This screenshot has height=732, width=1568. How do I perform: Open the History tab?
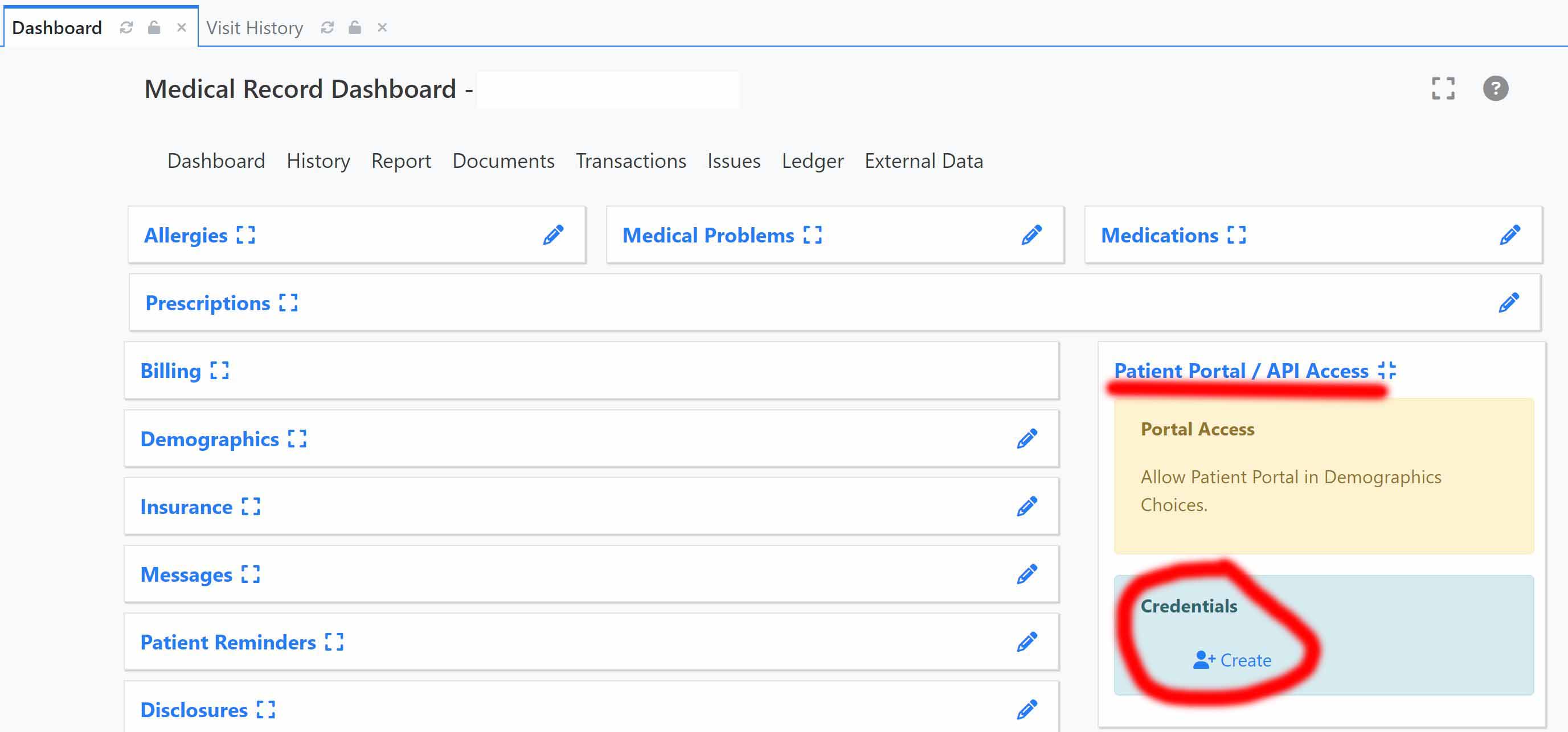[x=318, y=160]
